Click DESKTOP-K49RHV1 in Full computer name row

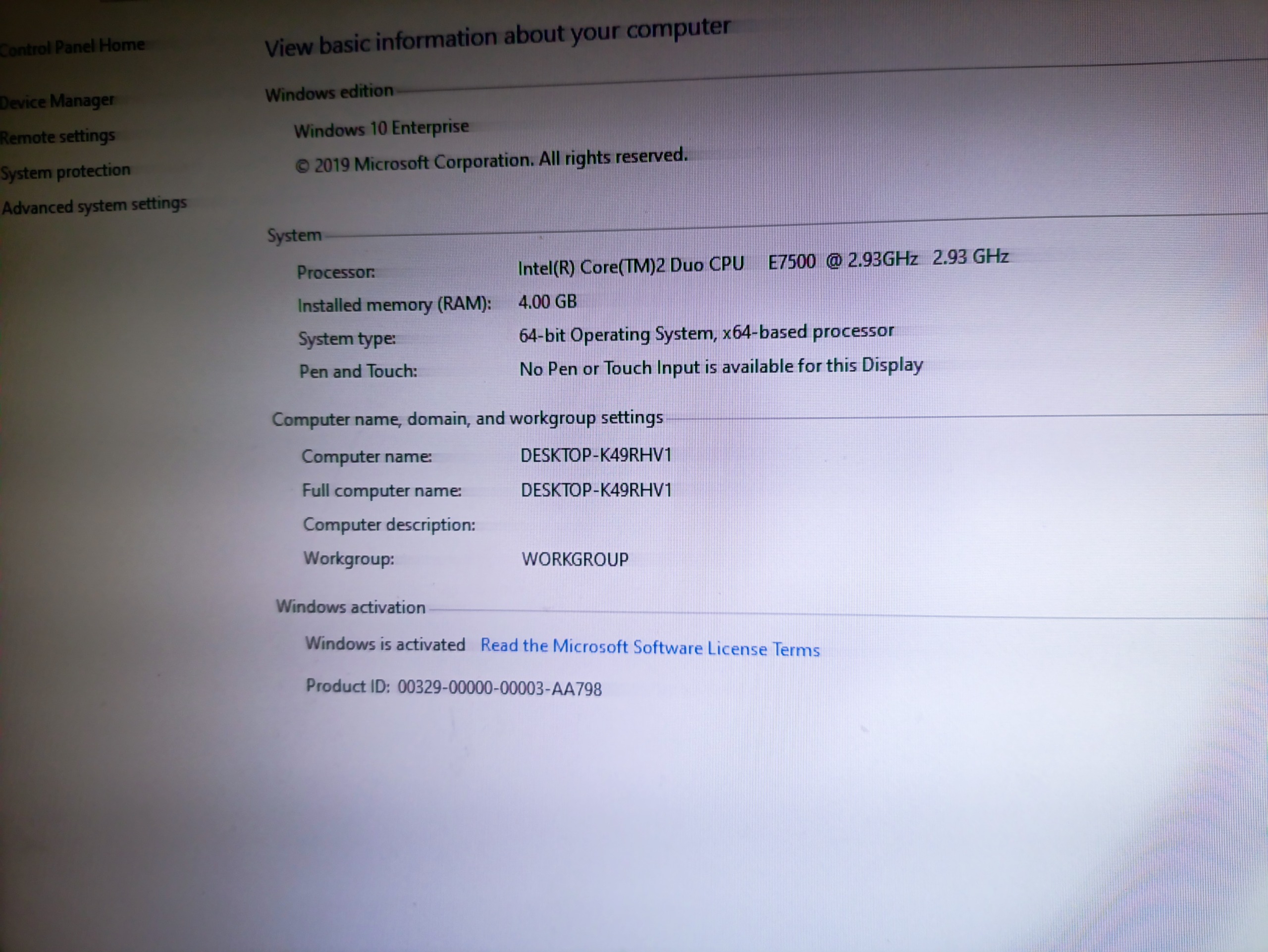(595, 490)
